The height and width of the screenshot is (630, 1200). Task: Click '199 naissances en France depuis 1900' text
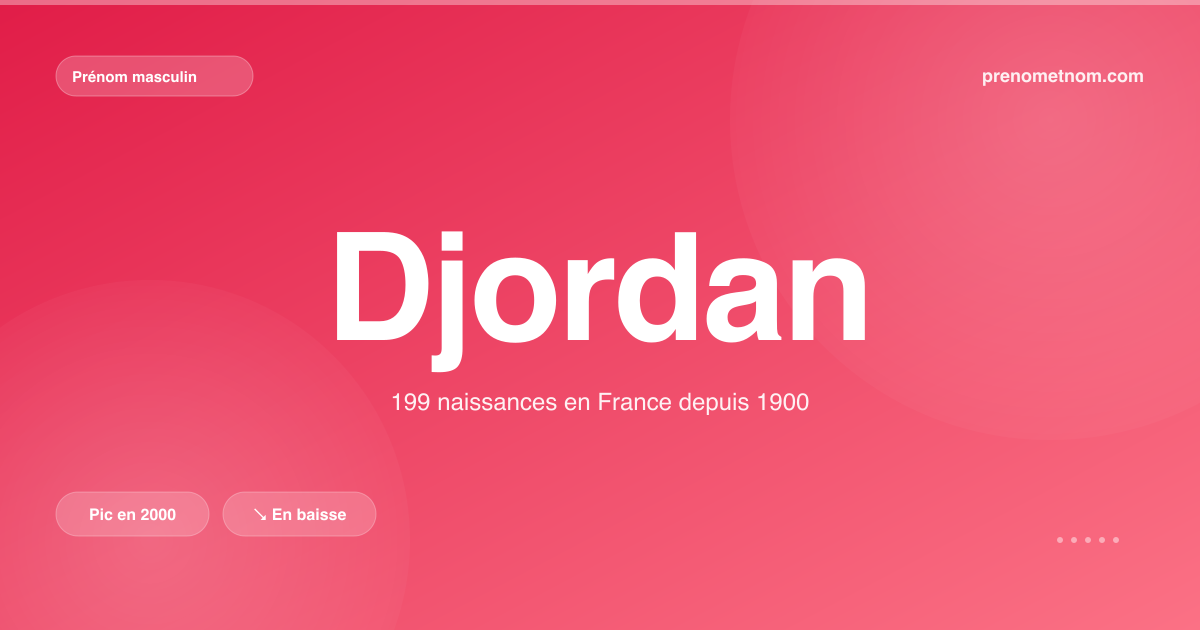tap(600, 403)
